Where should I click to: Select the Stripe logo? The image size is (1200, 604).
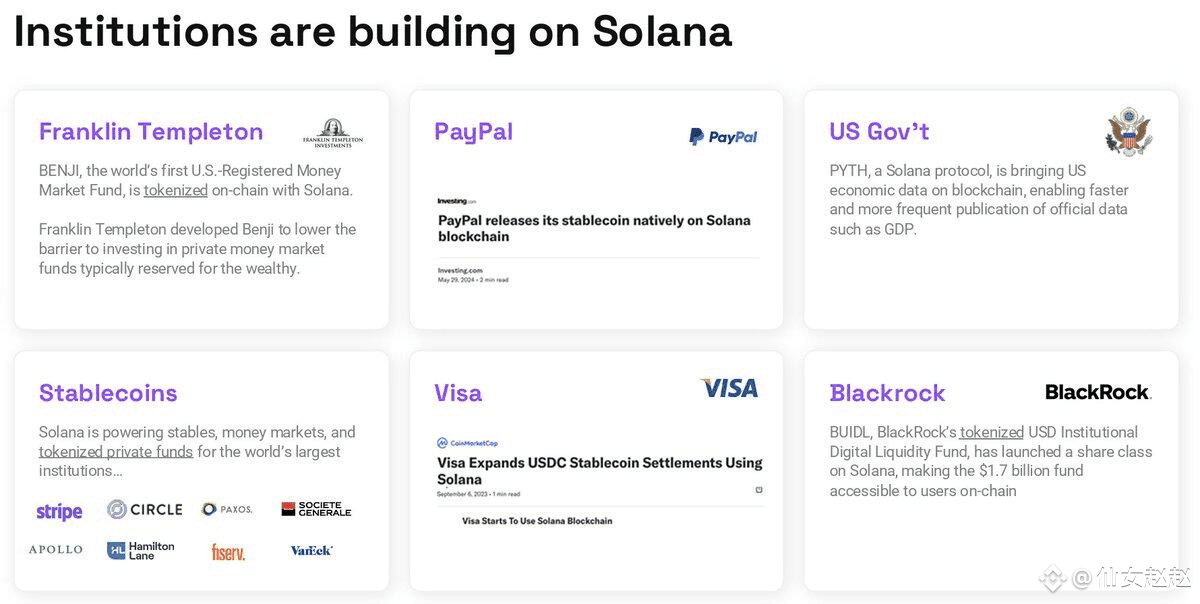click(x=59, y=511)
